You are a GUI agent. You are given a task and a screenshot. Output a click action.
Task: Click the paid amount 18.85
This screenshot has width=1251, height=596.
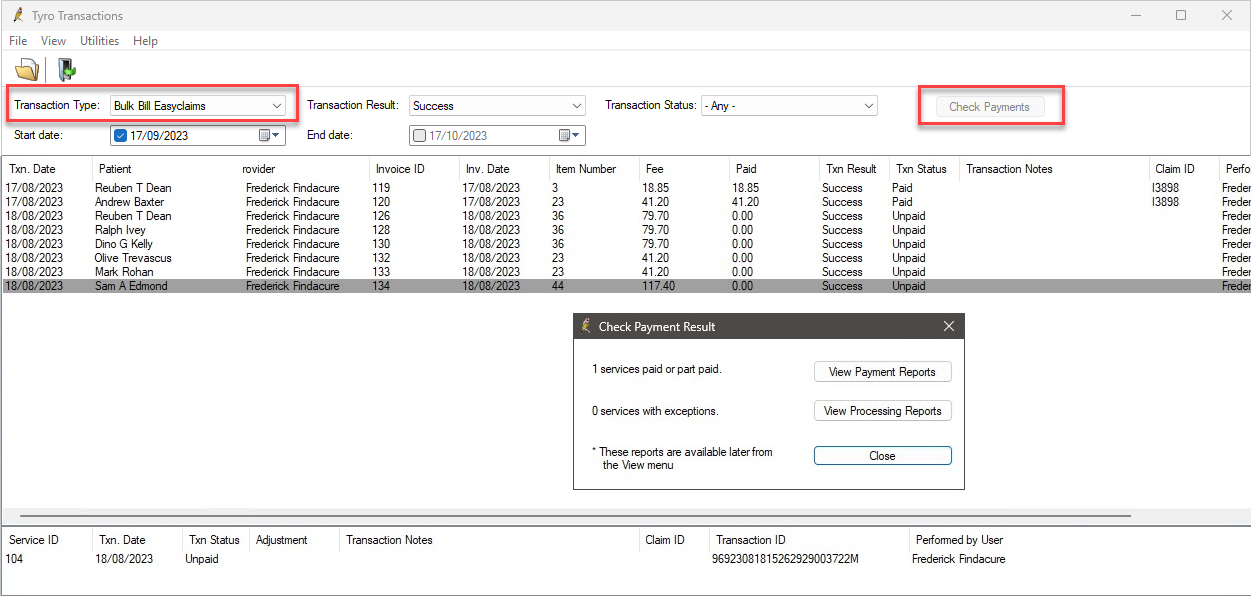(746, 188)
